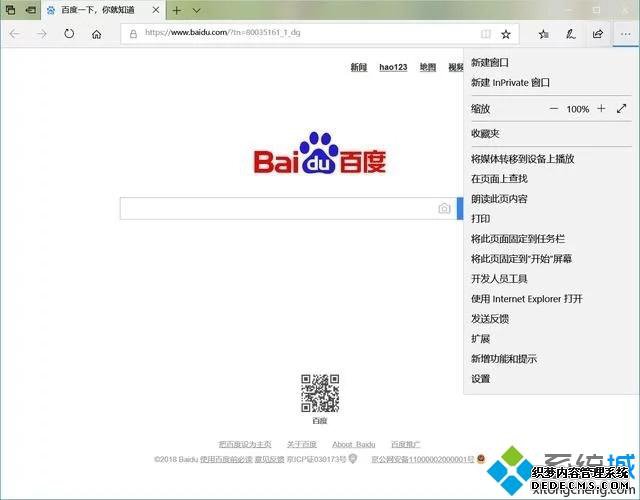
Task: Close the three-dots Settings and more menu
Action: click(x=625, y=34)
